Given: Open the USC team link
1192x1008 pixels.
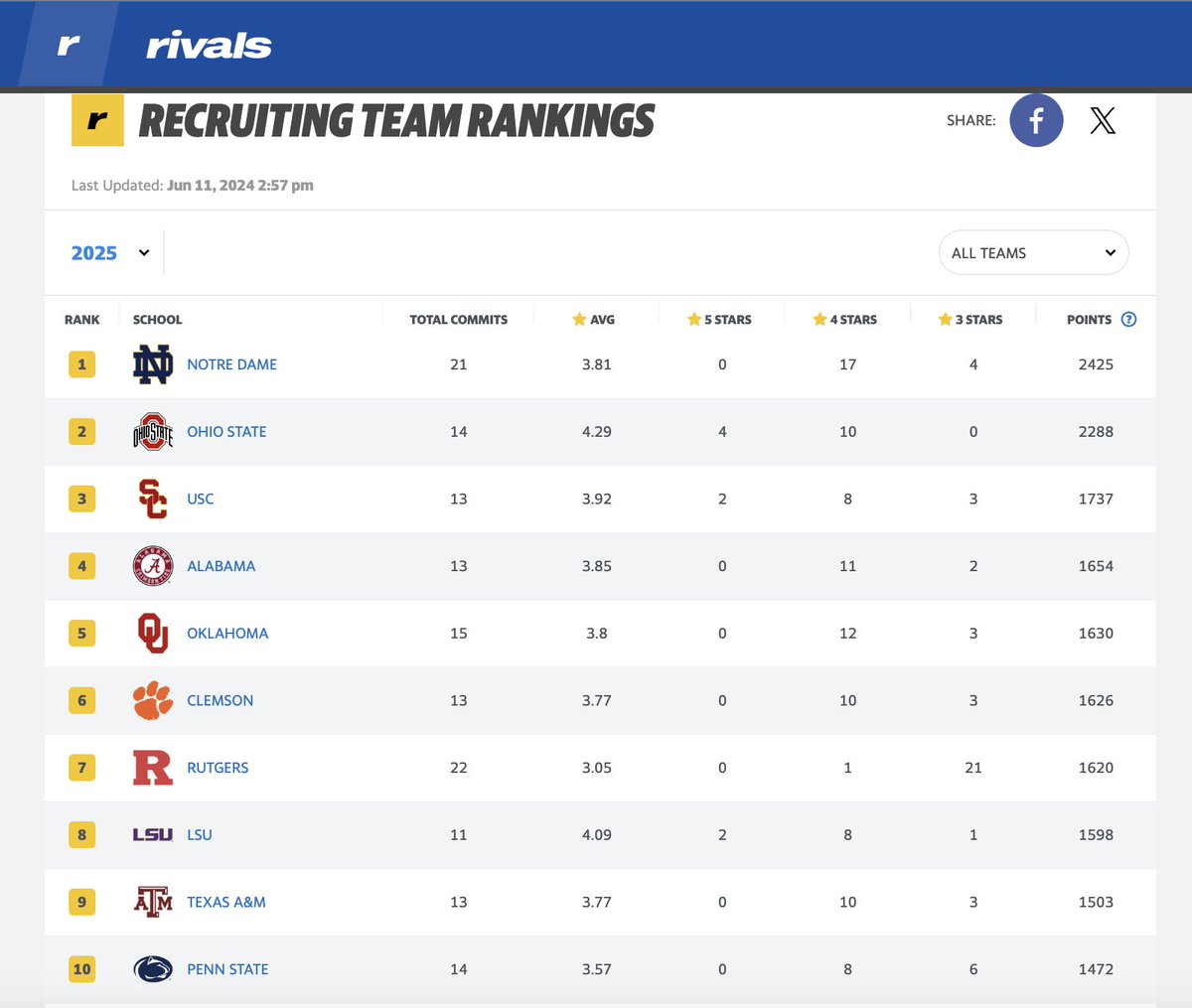Looking at the screenshot, I should click(x=201, y=499).
